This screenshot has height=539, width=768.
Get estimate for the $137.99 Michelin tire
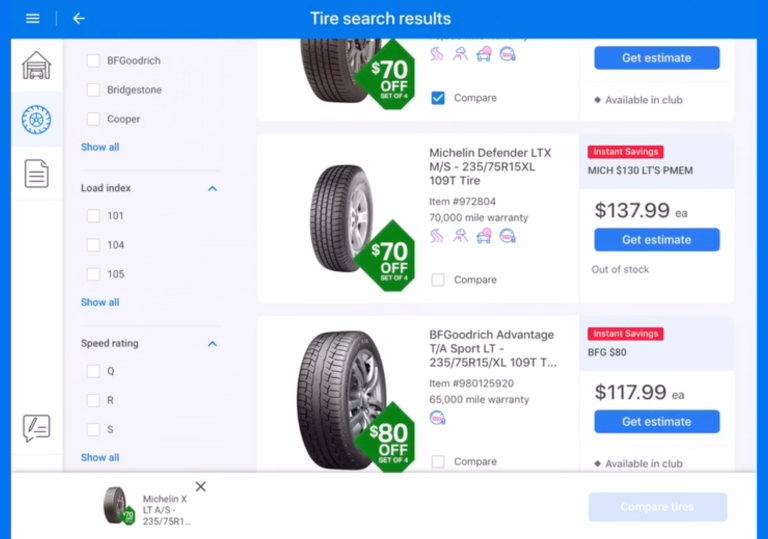pos(657,240)
